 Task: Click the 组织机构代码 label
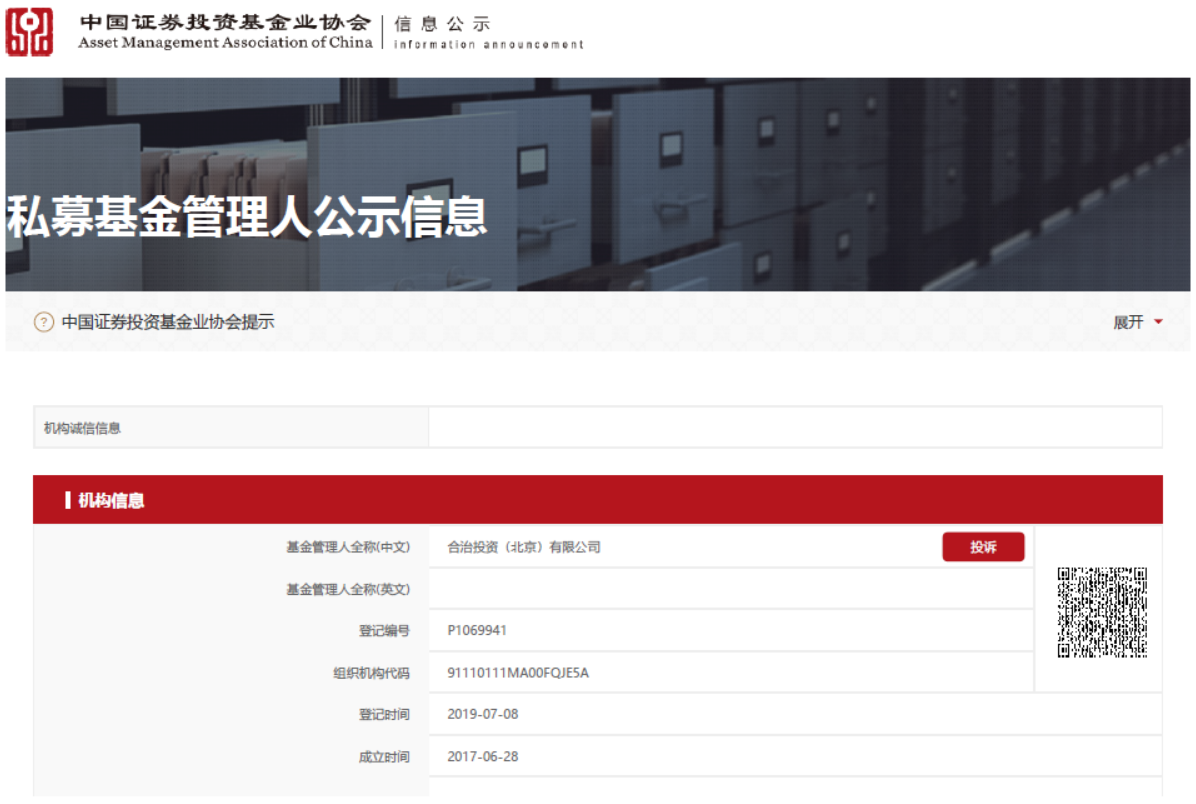point(371,673)
